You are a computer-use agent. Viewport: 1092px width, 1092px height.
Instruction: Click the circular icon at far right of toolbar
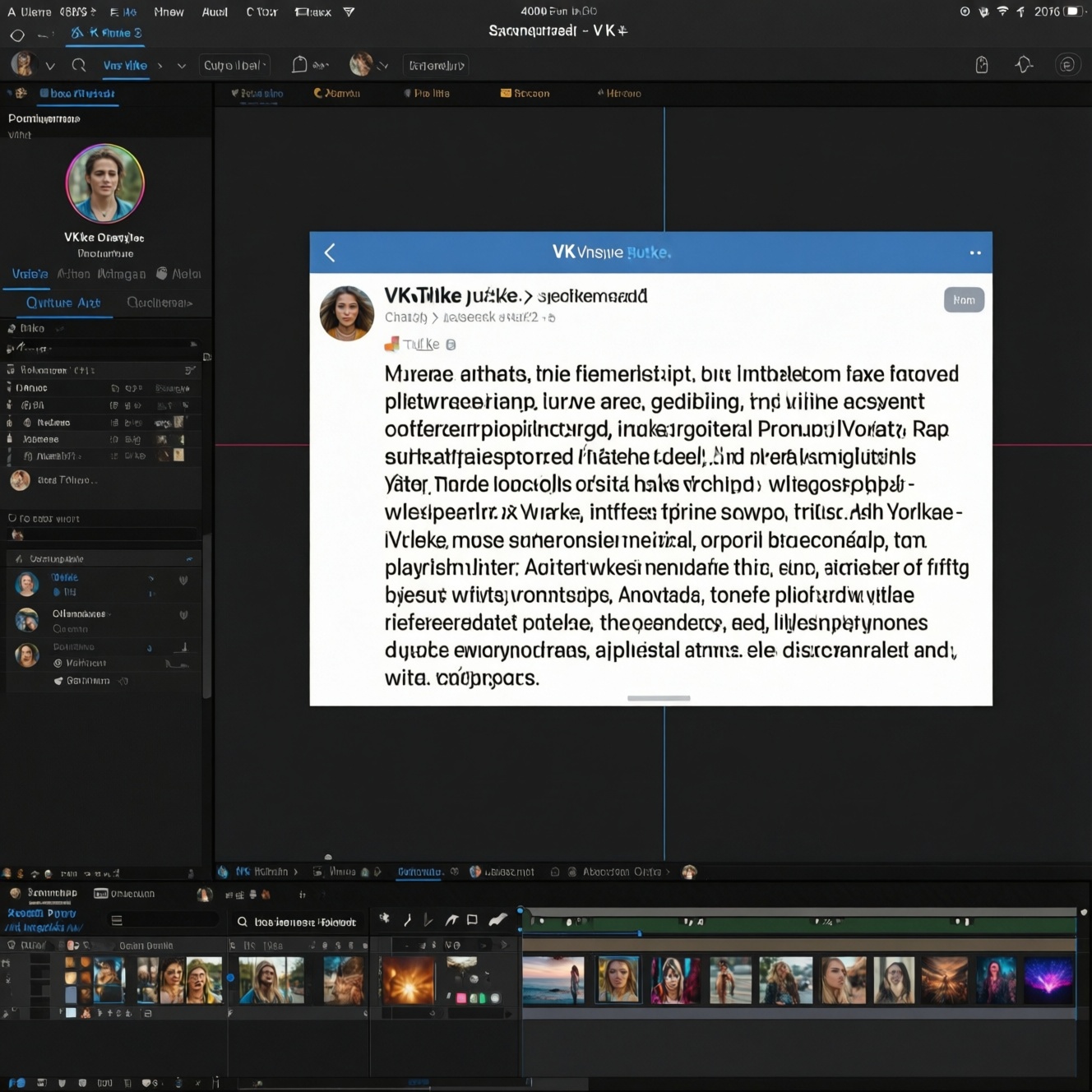pyautogui.click(x=1067, y=65)
